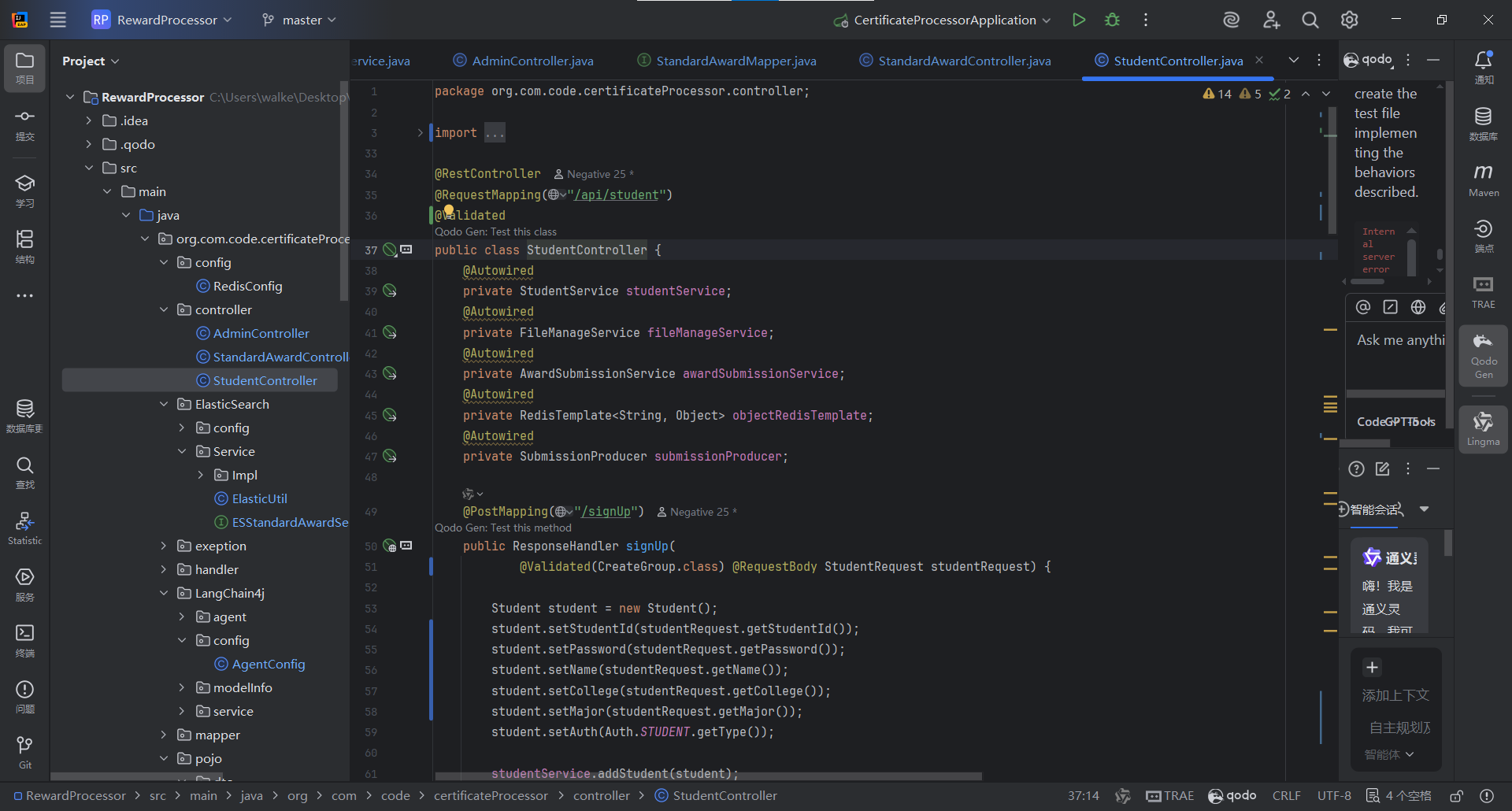The width and height of the screenshot is (1512, 811).
Task: Open the run configuration dropdown
Action: coord(943,20)
